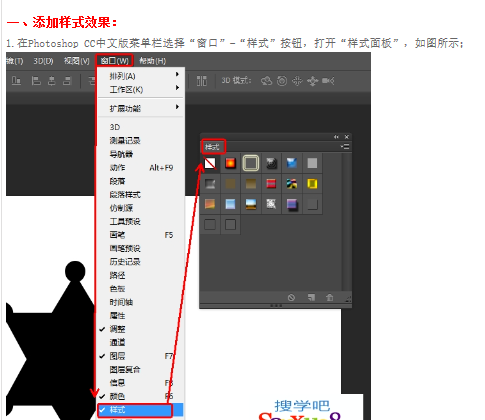Click the align left edges icon
This screenshot has width=485, height=420.
(x=36, y=81)
